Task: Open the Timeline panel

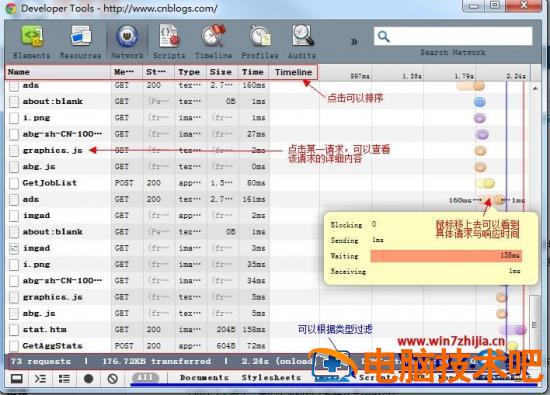Action: click(213, 41)
